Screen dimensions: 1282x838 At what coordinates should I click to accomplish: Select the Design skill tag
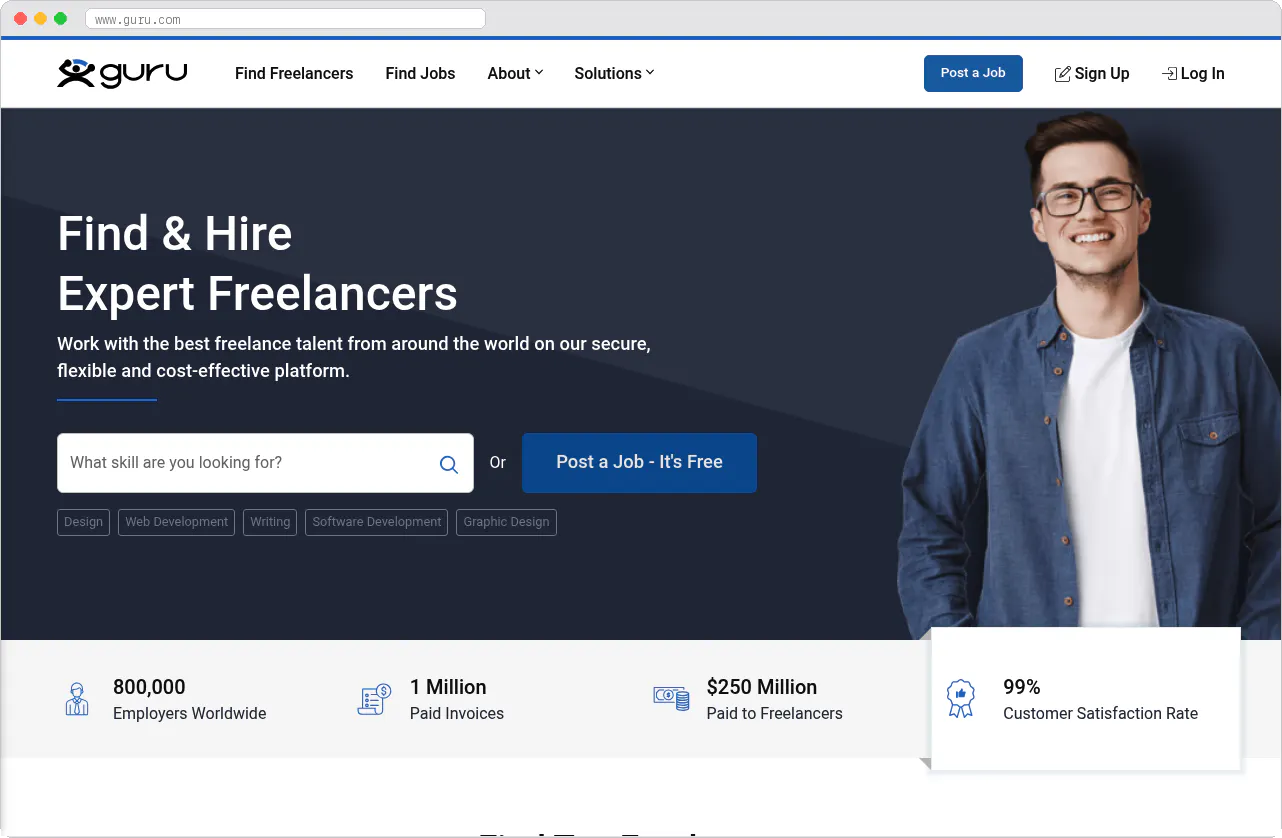(83, 522)
